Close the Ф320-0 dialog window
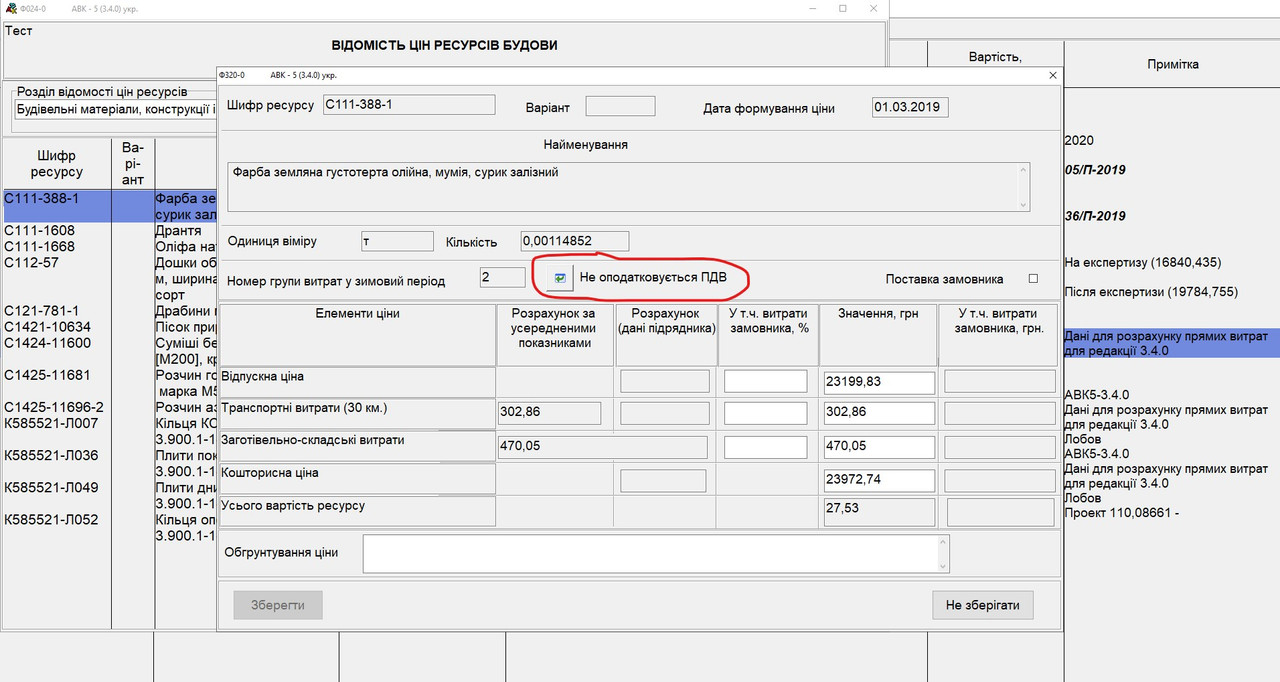 coord(1052,75)
